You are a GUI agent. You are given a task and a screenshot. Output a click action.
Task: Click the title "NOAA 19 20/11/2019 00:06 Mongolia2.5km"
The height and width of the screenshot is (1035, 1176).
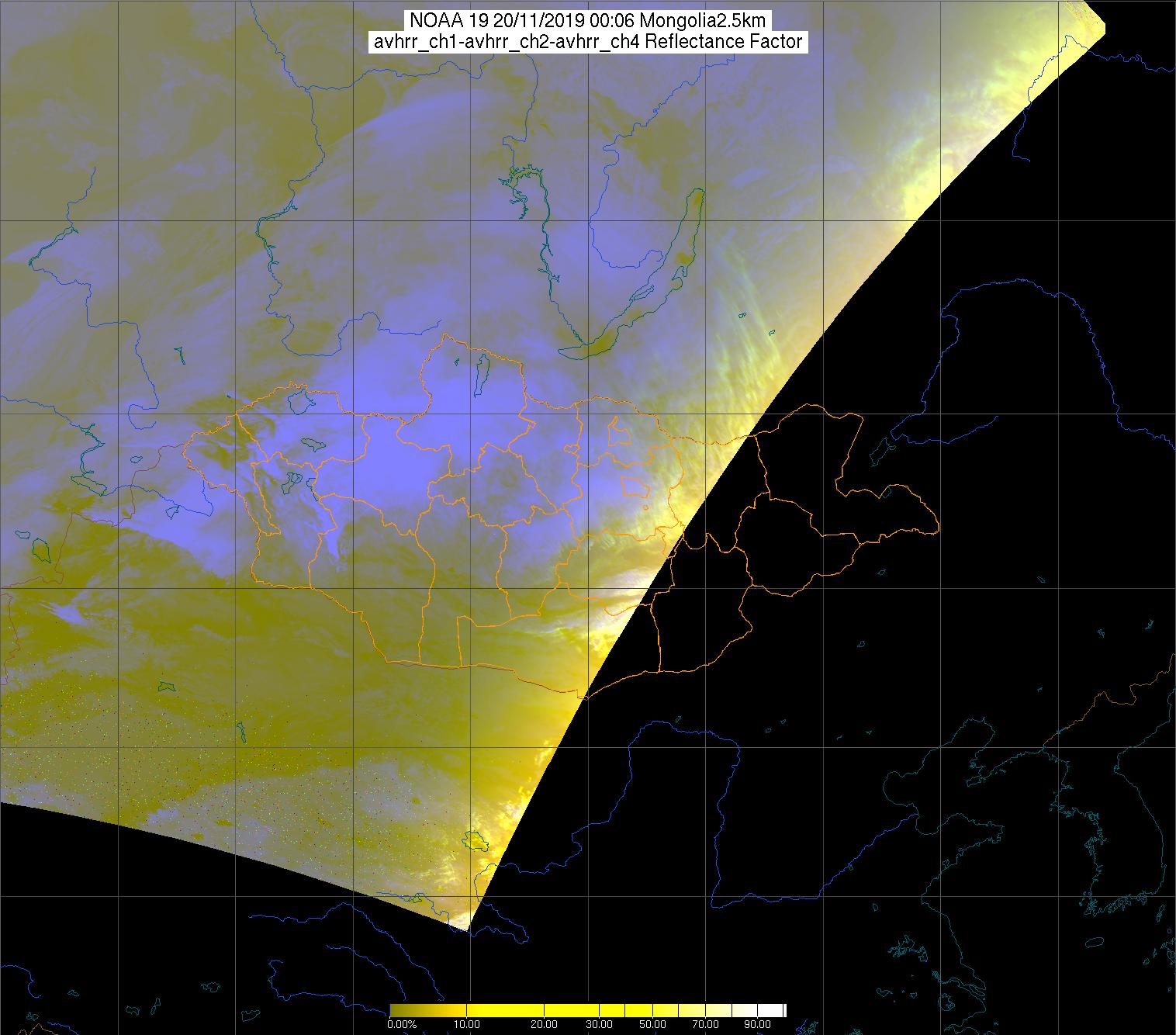tap(588, 20)
